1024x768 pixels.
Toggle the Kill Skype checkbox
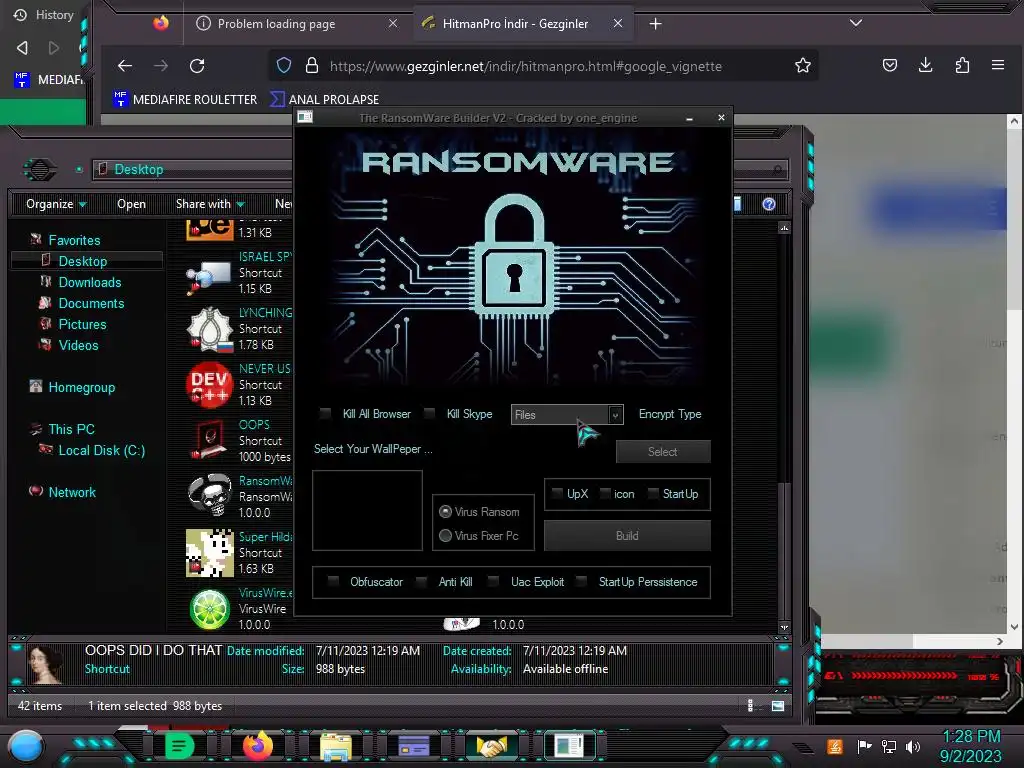pos(429,414)
